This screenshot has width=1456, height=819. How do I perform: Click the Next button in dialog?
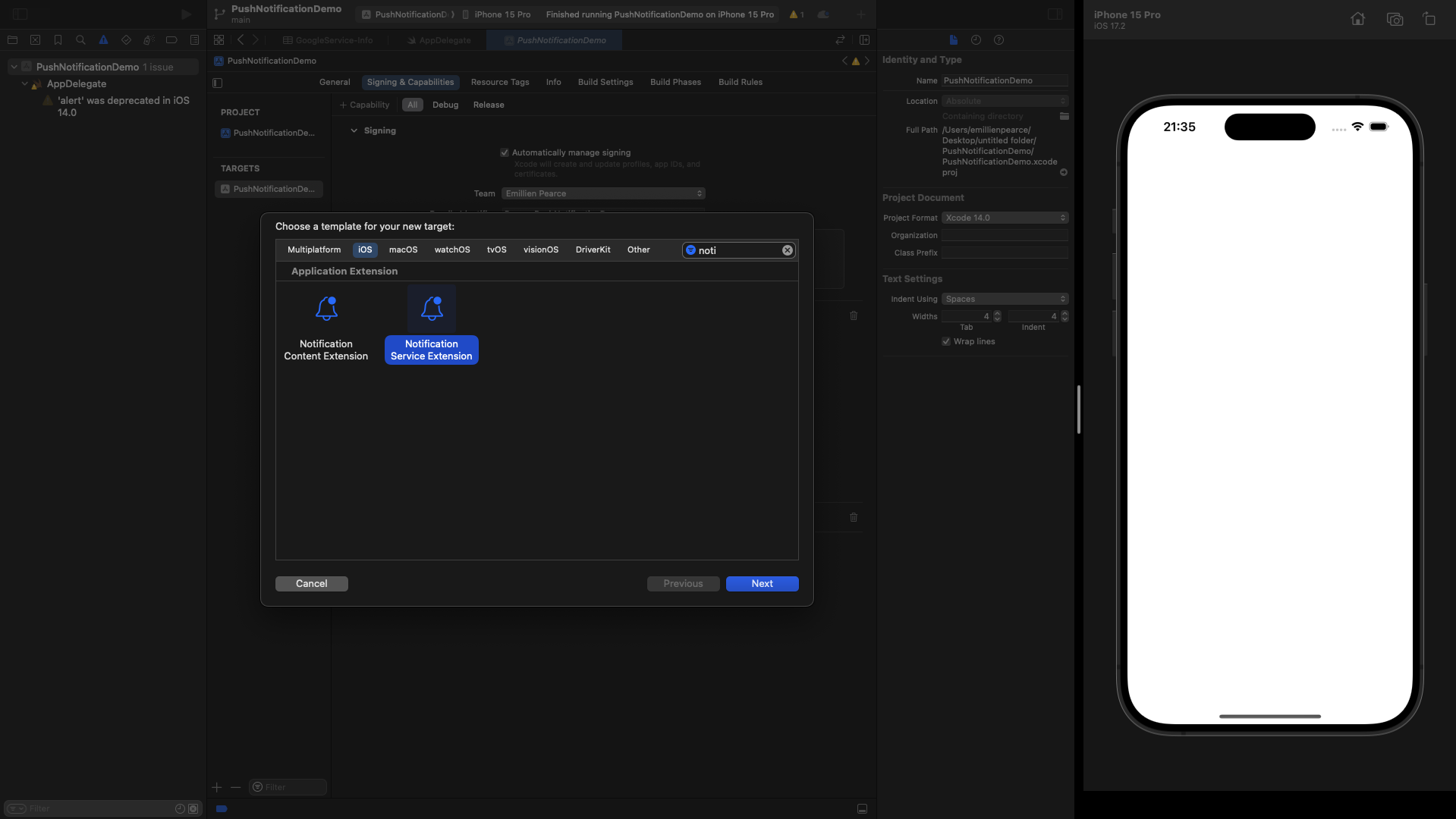pos(762,584)
